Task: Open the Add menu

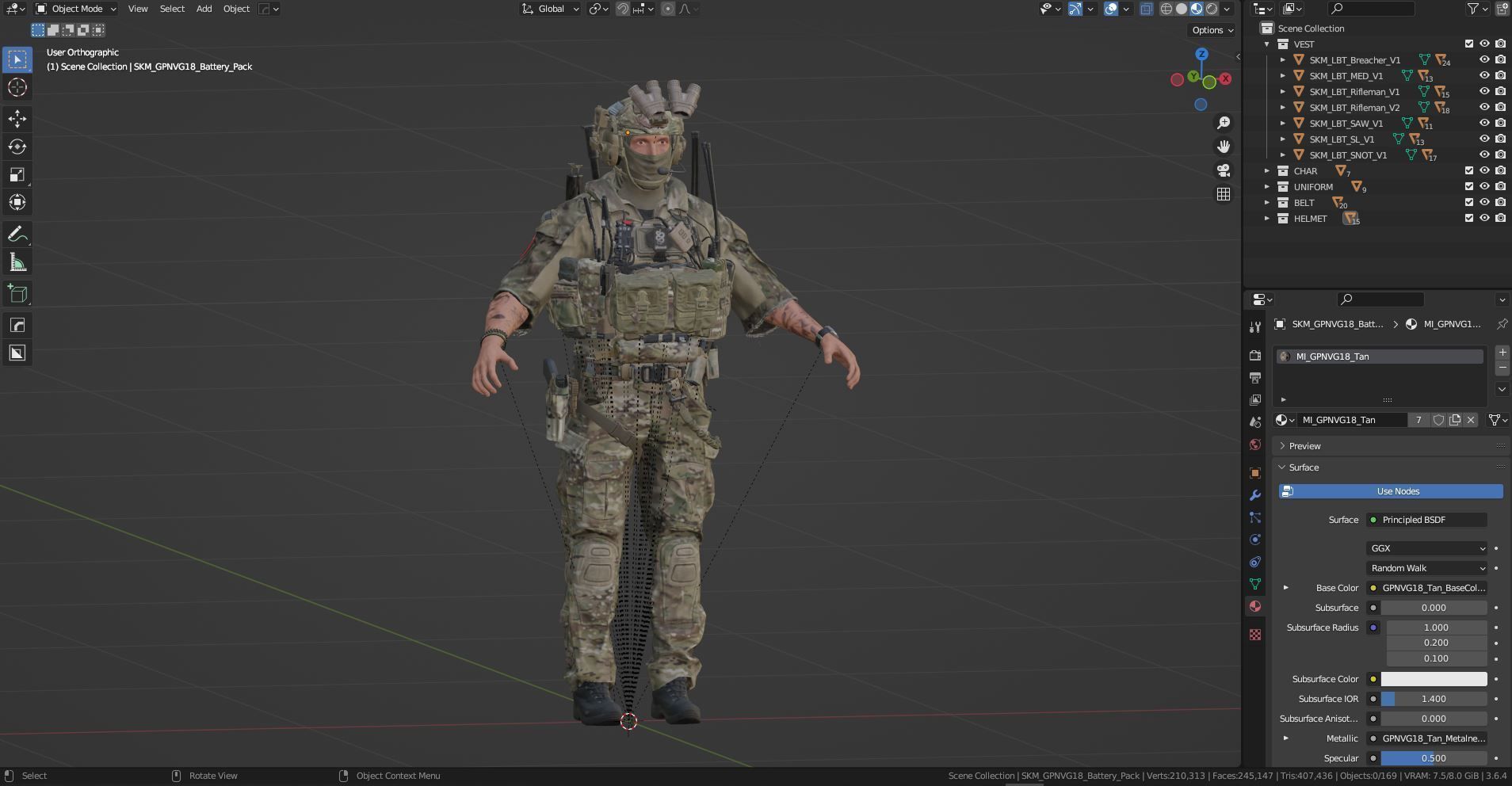Action: (204, 9)
